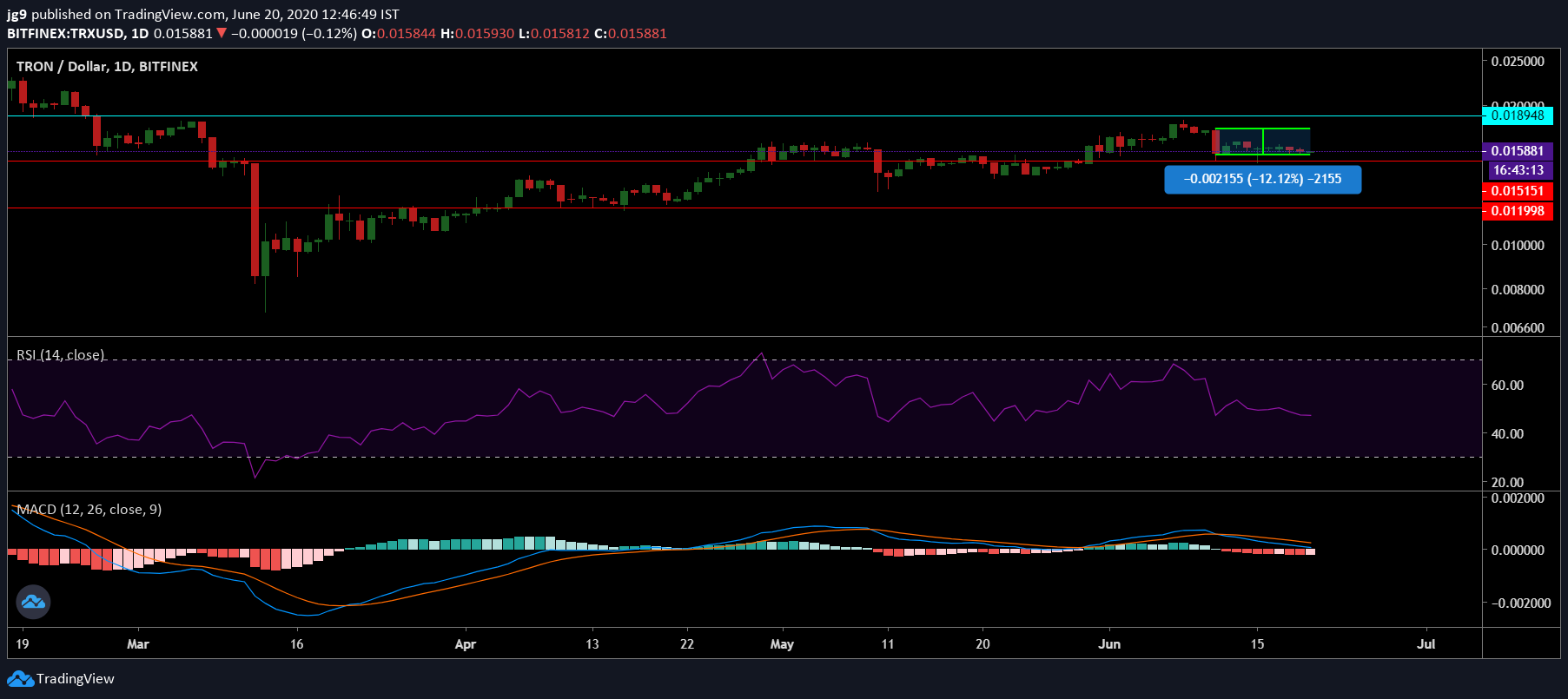Screen dimensions: 1568x699
Task: Click the 0.006600 price axis label
Action: [x=1518, y=327]
